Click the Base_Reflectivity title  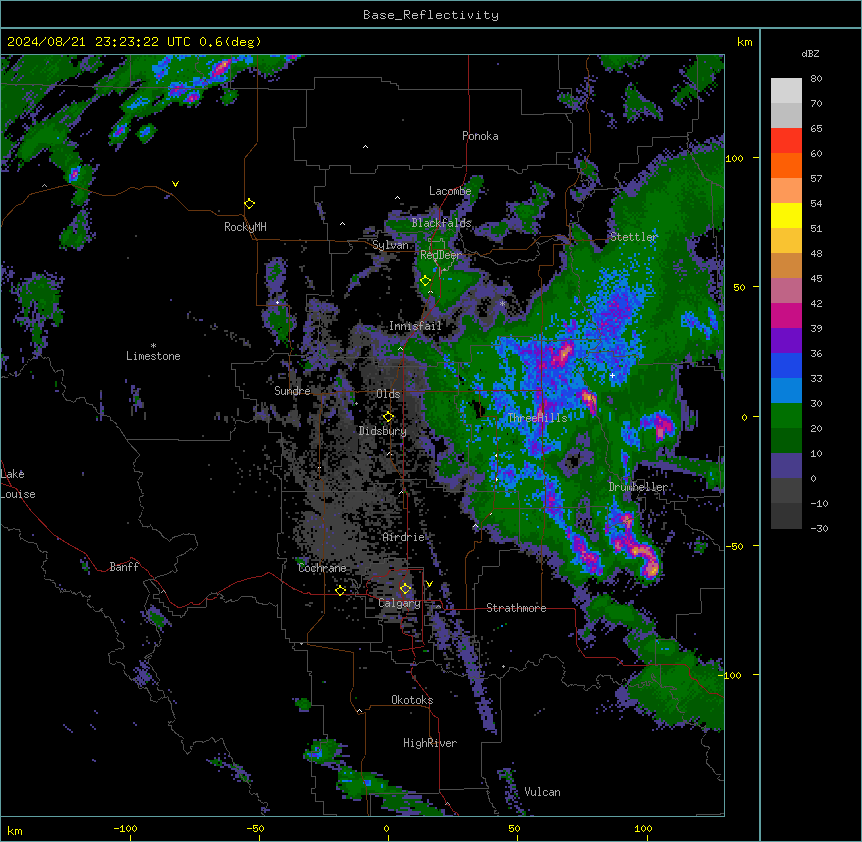click(431, 15)
